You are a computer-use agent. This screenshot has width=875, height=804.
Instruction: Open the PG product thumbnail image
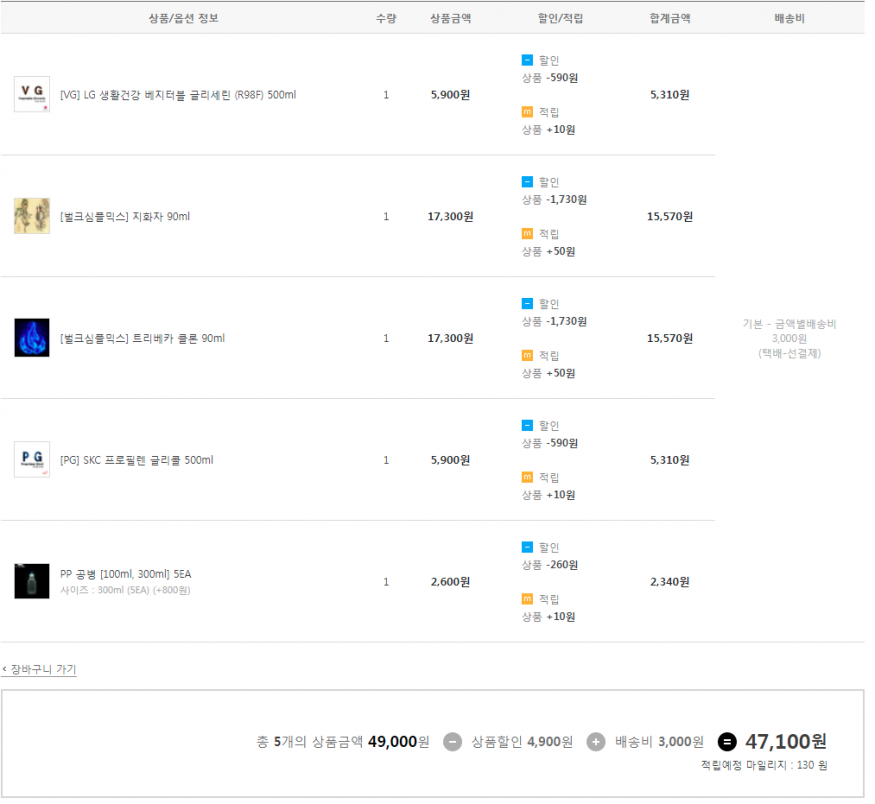tap(32, 460)
